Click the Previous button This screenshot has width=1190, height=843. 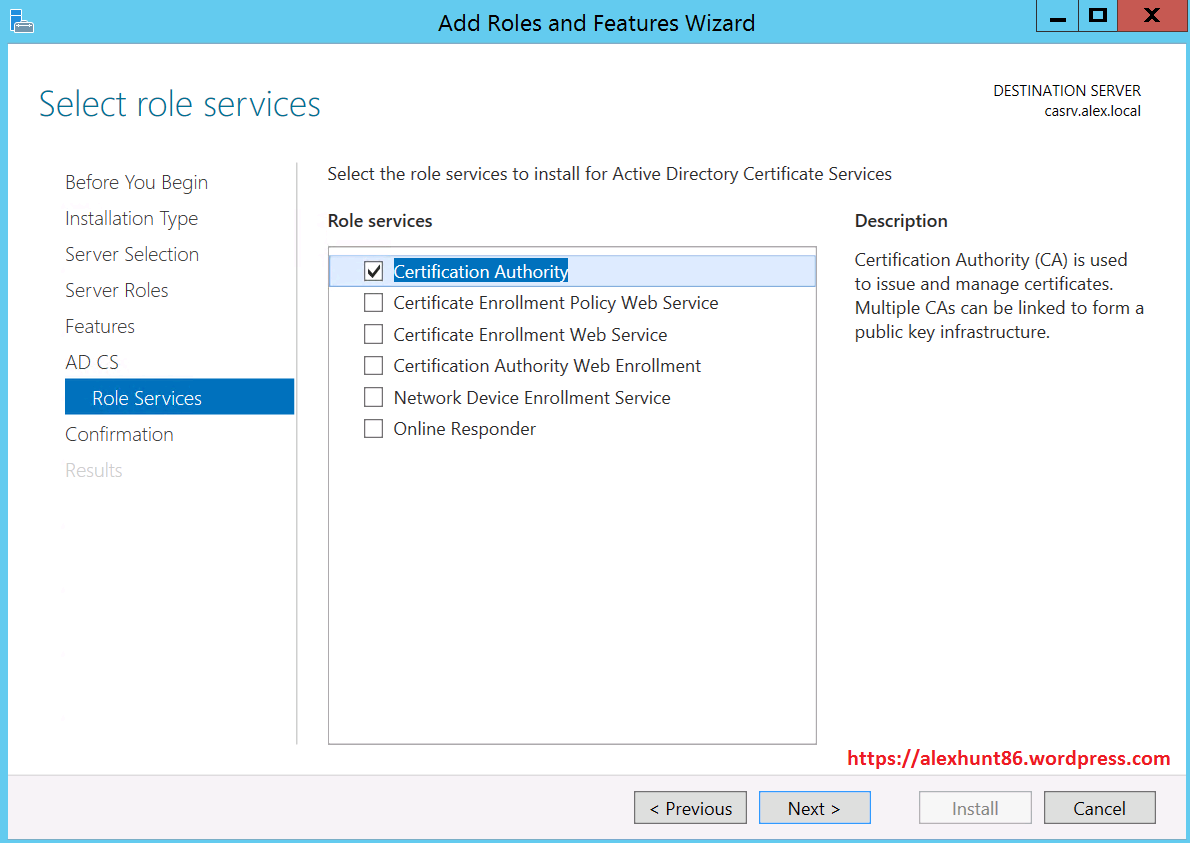pos(690,808)
